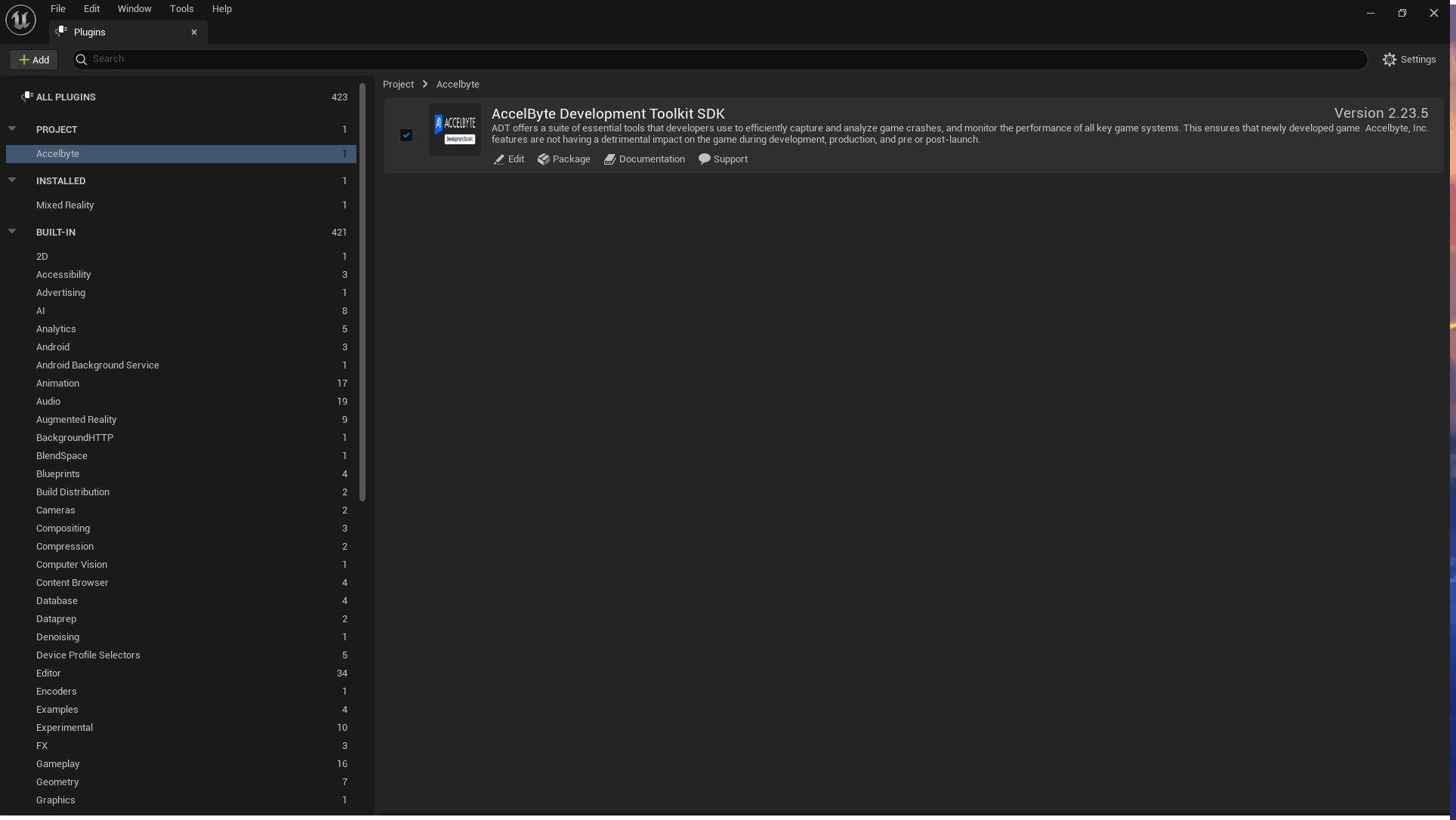The image size is (1456, 820).
Task: Select the Analytics category
Action: 181,328
